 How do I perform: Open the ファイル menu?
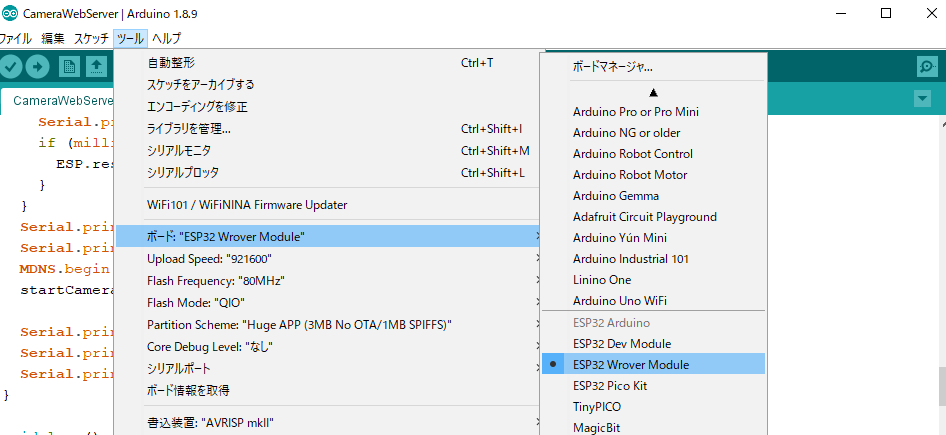pos(16,39)
